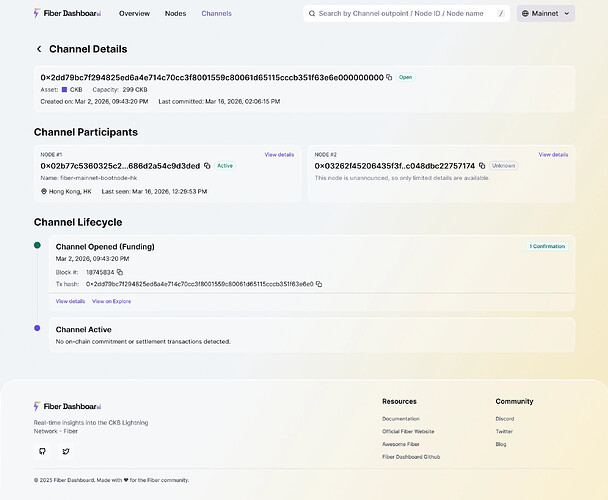Copy the funding Tx hash
The image size is (608, 500).
[319, 284]
